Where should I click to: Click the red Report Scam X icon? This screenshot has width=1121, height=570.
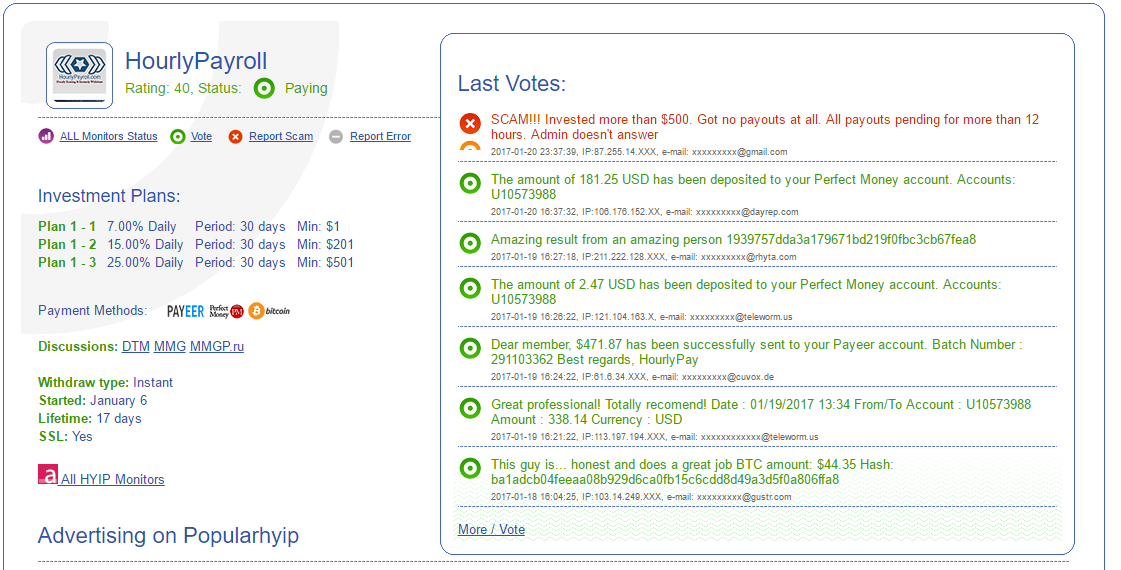pyautogui.click(x=235, y=137)
